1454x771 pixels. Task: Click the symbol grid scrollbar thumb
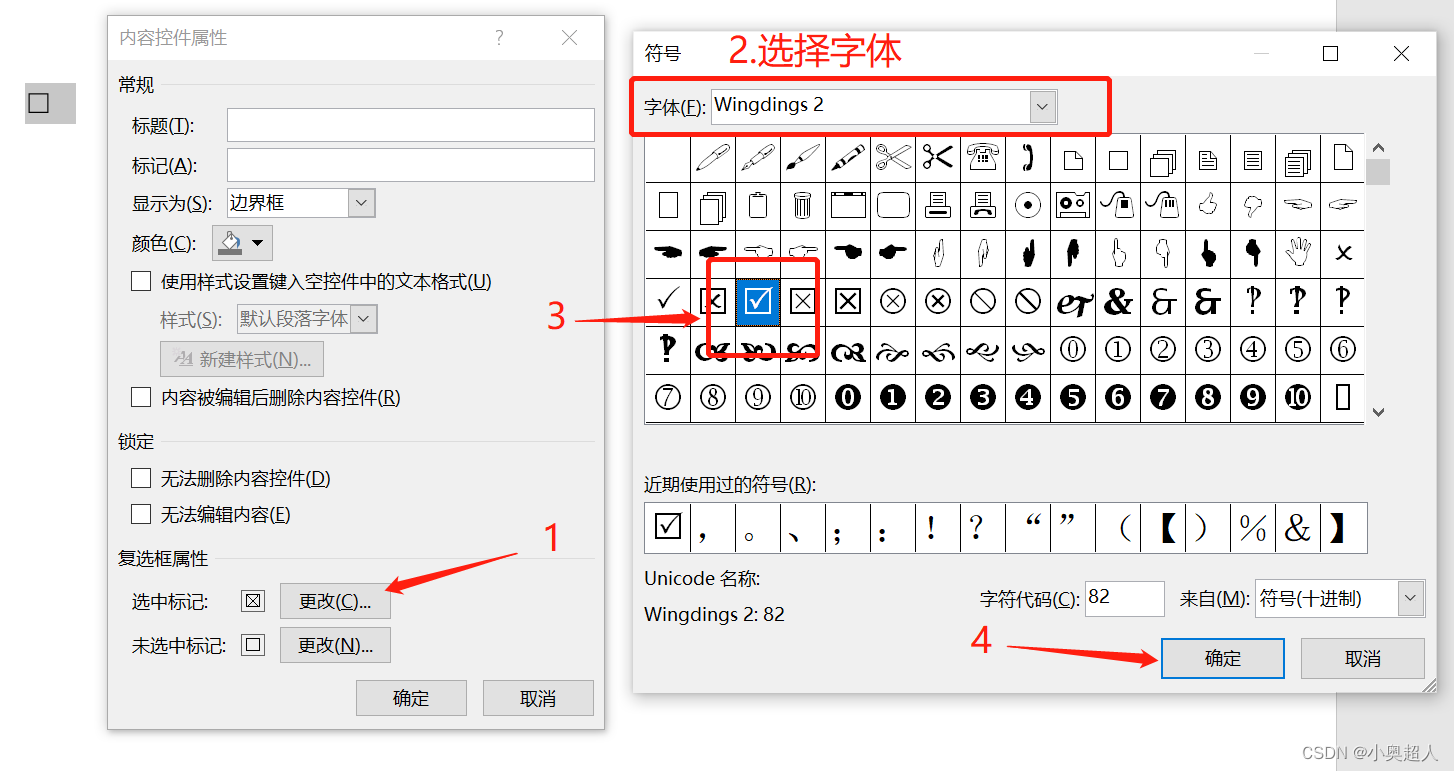click(1379, 172)
